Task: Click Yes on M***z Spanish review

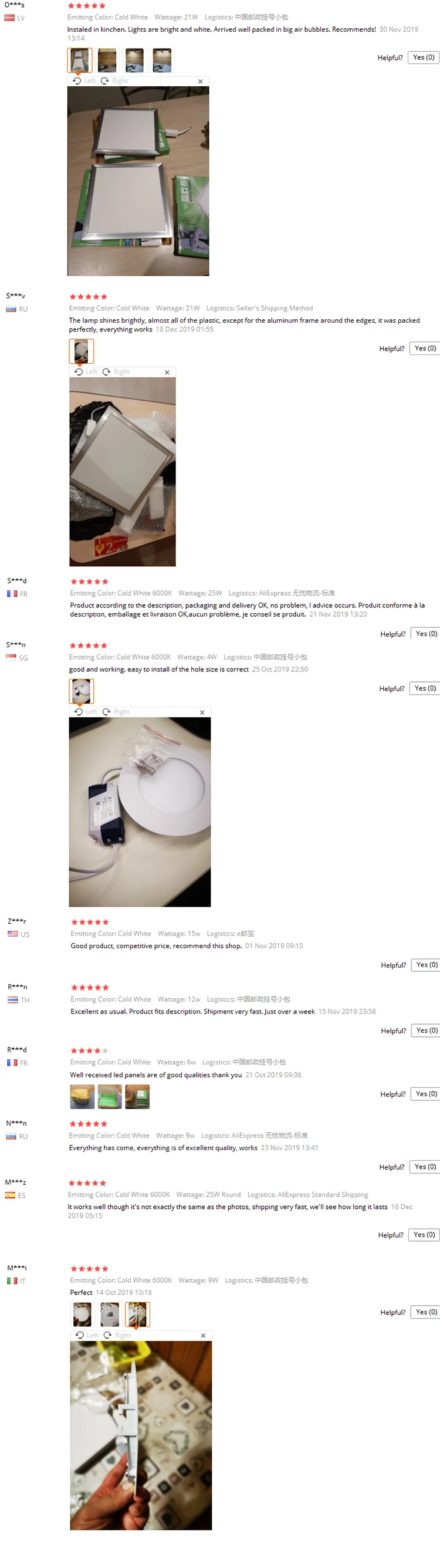Action: point(424,1235)
